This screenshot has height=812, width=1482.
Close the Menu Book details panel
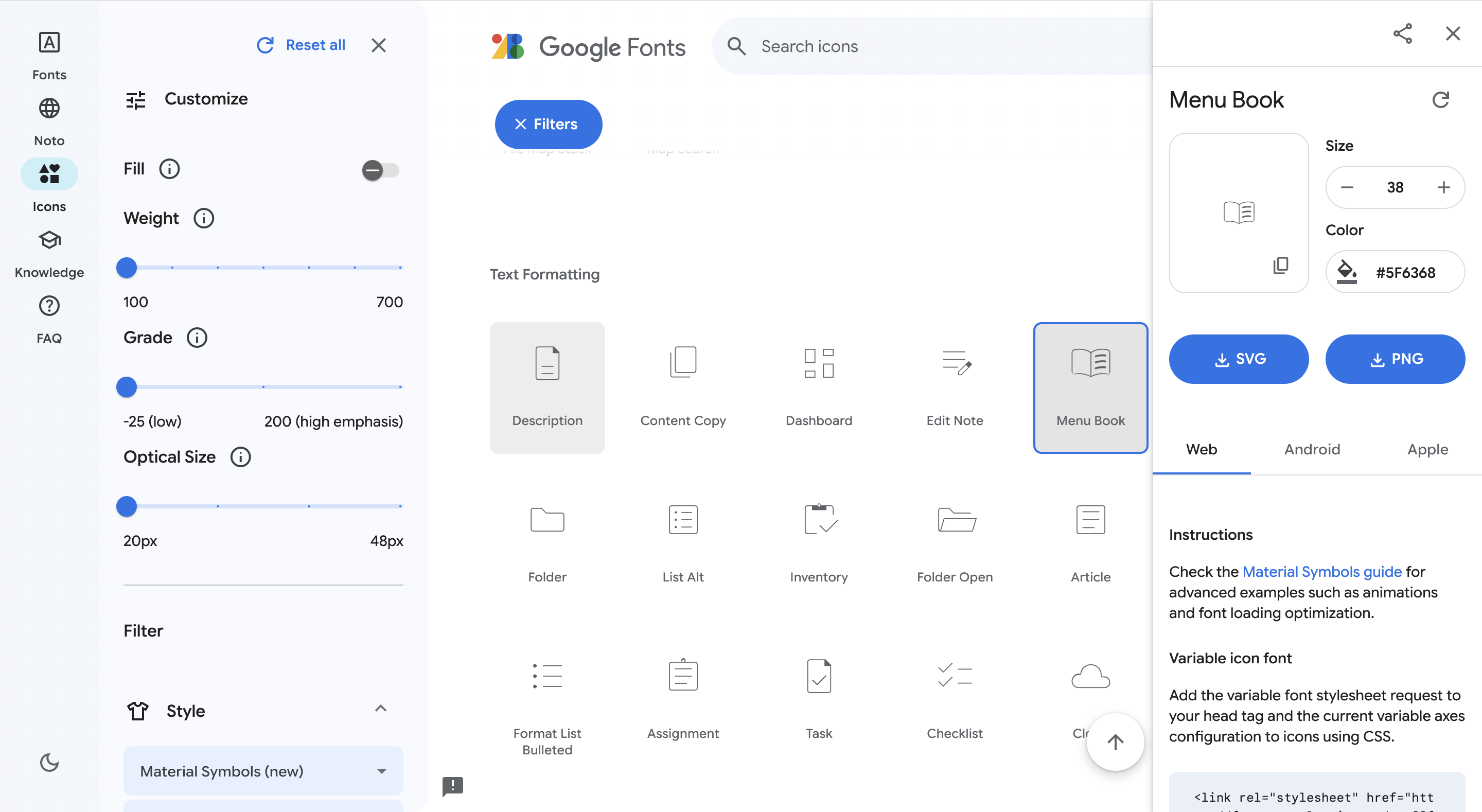click(x=1453, y=34)
